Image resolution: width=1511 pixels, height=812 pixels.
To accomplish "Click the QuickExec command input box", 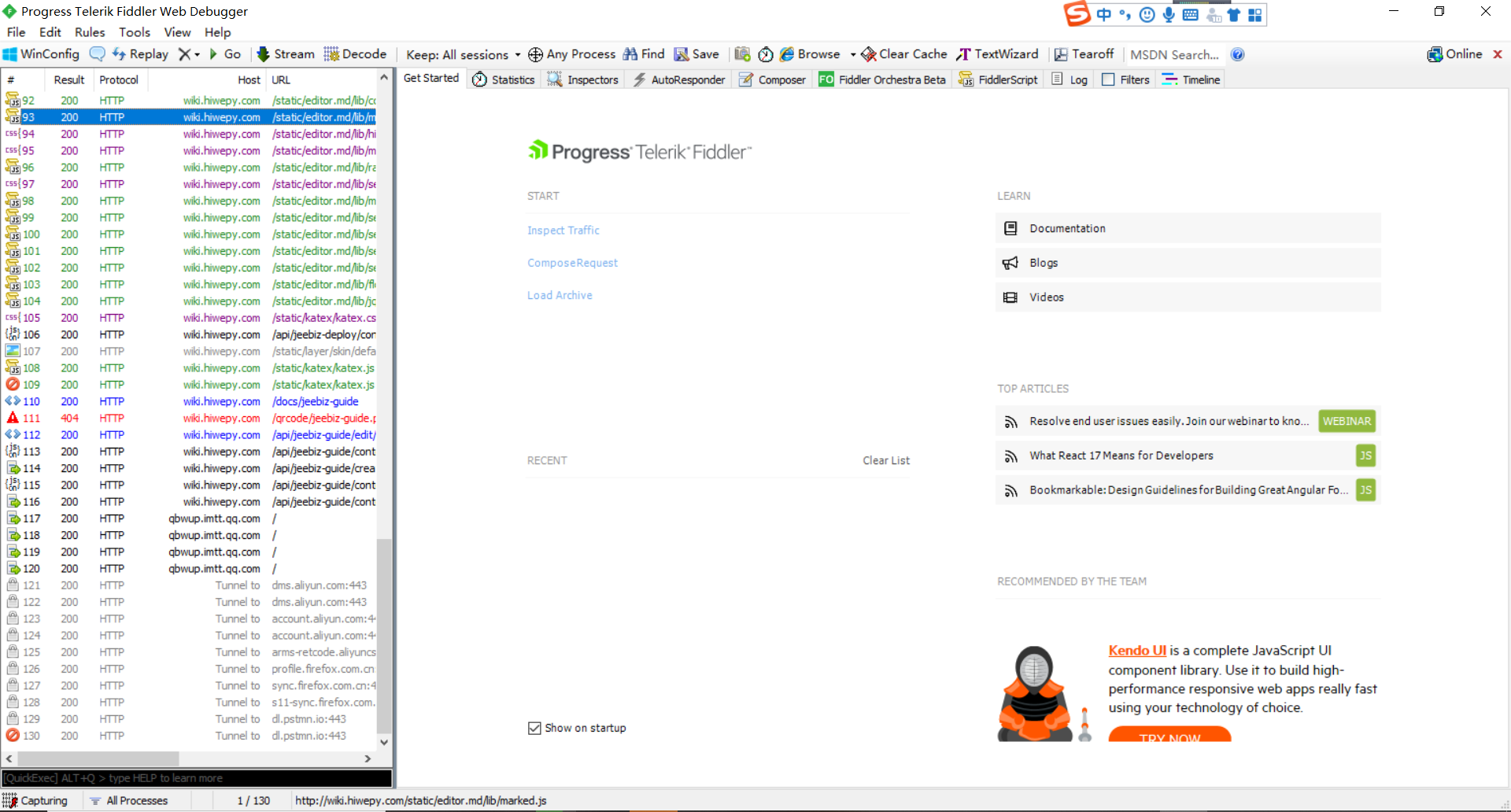I will [197, 778].
